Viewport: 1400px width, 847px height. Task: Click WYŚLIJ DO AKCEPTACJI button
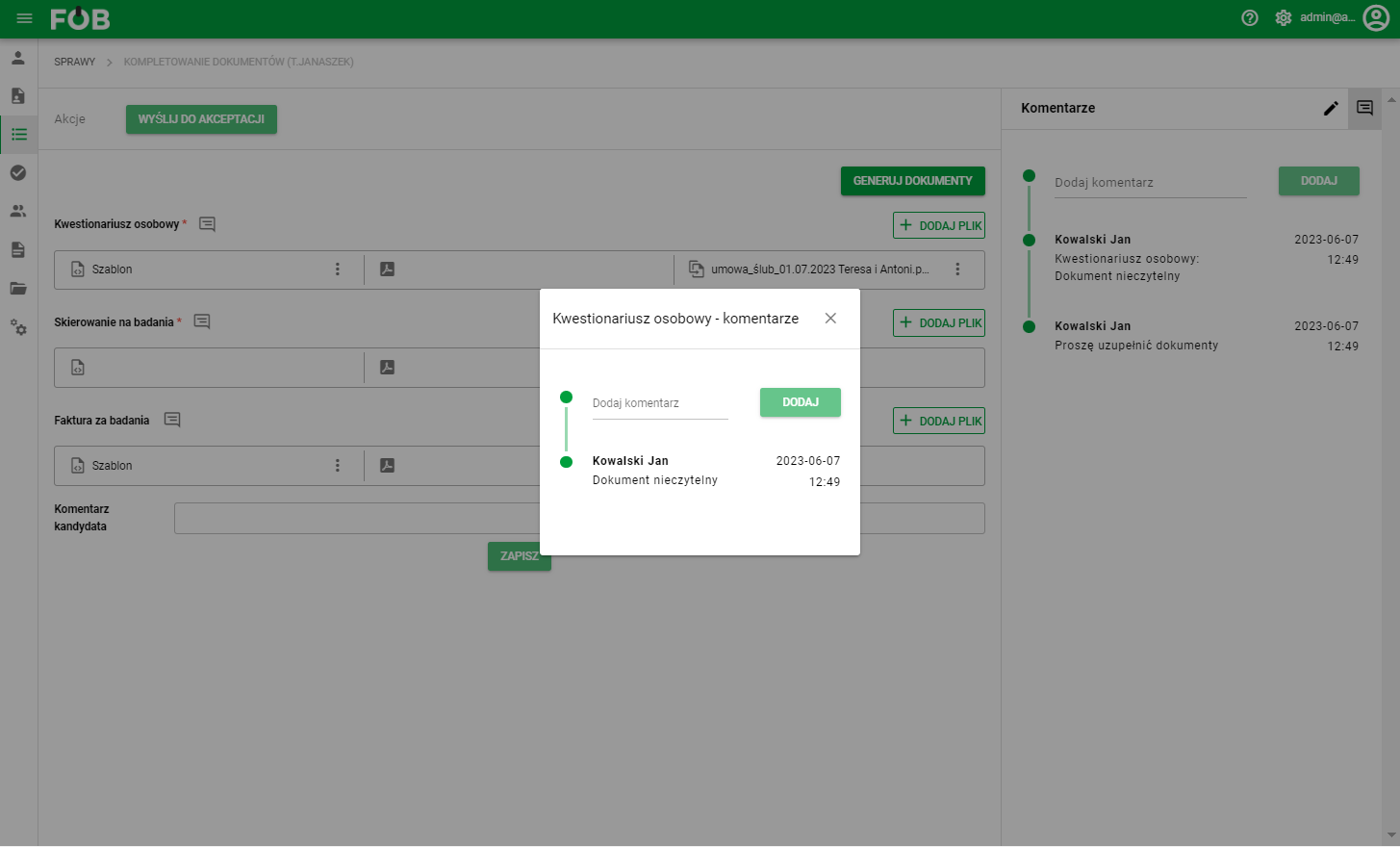201,119
